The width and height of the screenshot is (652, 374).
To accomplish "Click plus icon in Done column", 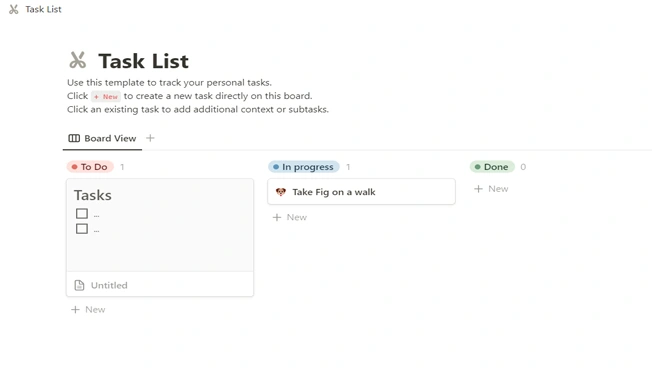I will [x=479, y=189].
